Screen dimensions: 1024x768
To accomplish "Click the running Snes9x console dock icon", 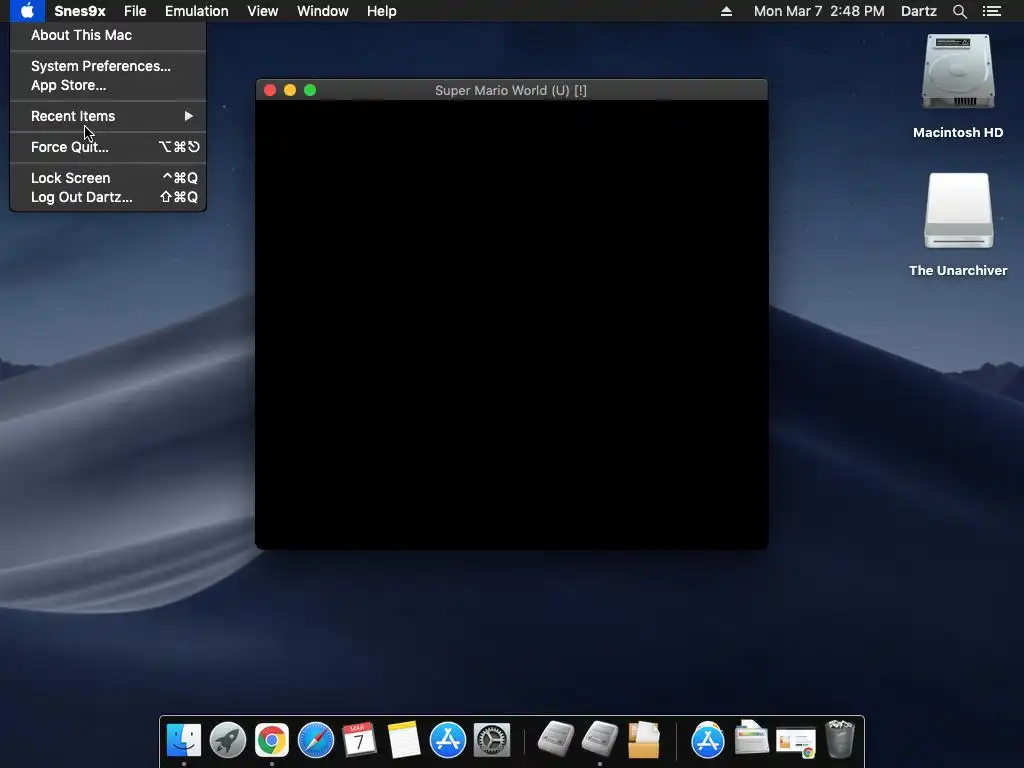I will [600, 740].
